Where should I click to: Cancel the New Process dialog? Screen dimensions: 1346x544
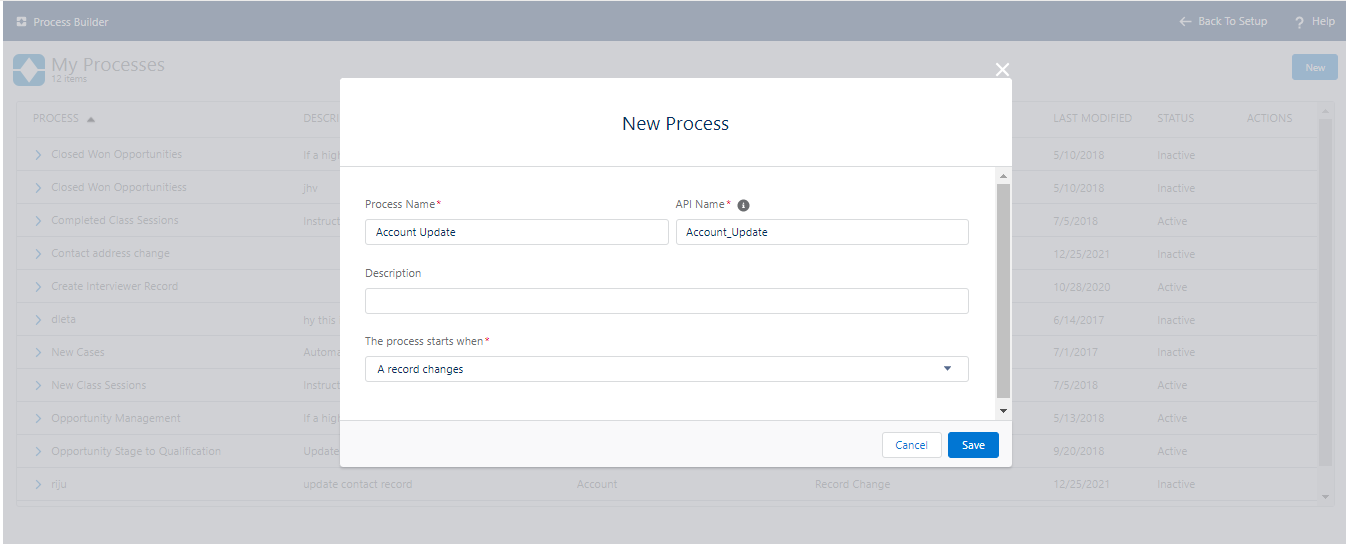pyautogui.click(x=911, y=445)
